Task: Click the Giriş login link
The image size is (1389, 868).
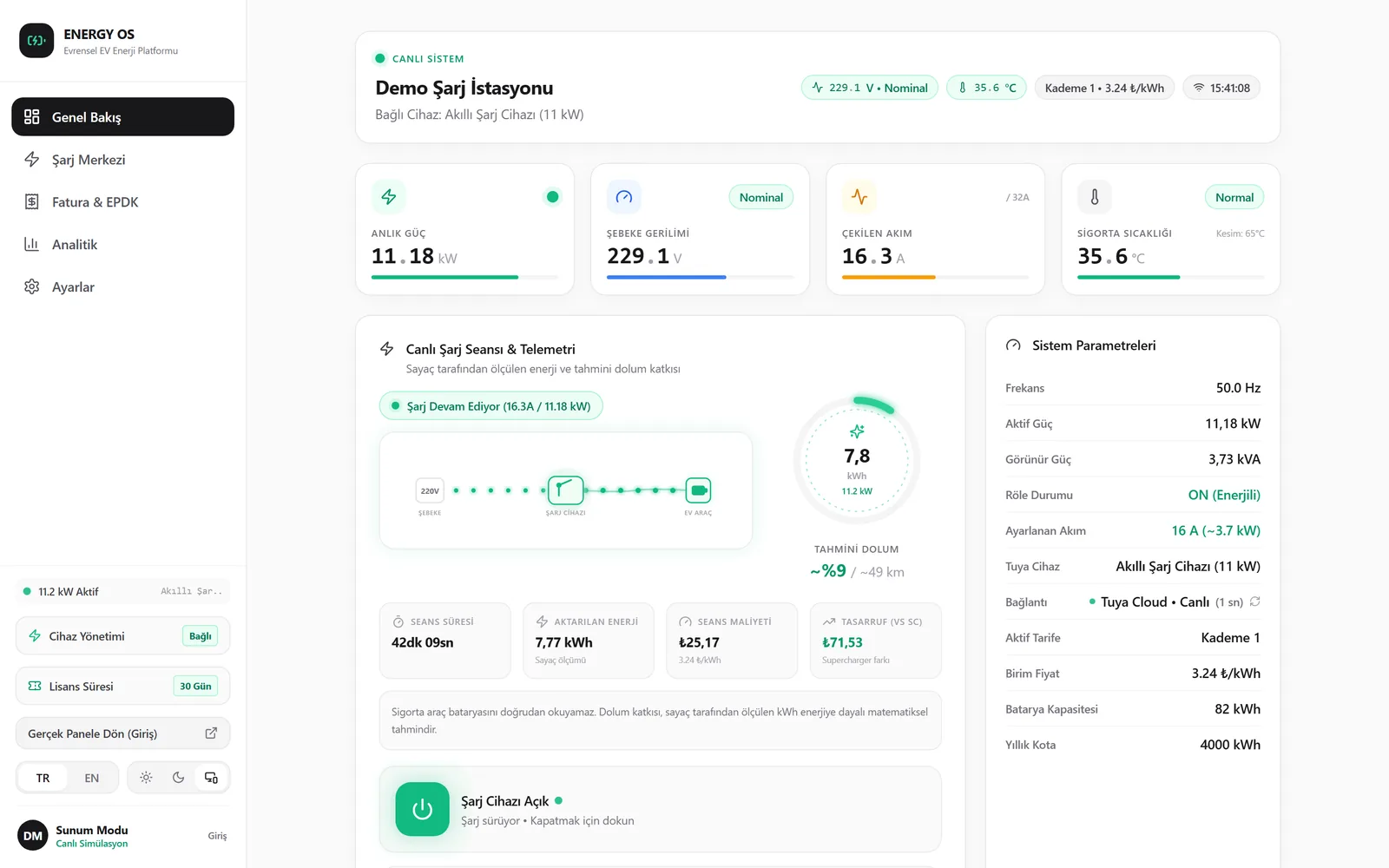Action: tap(217, 836)
